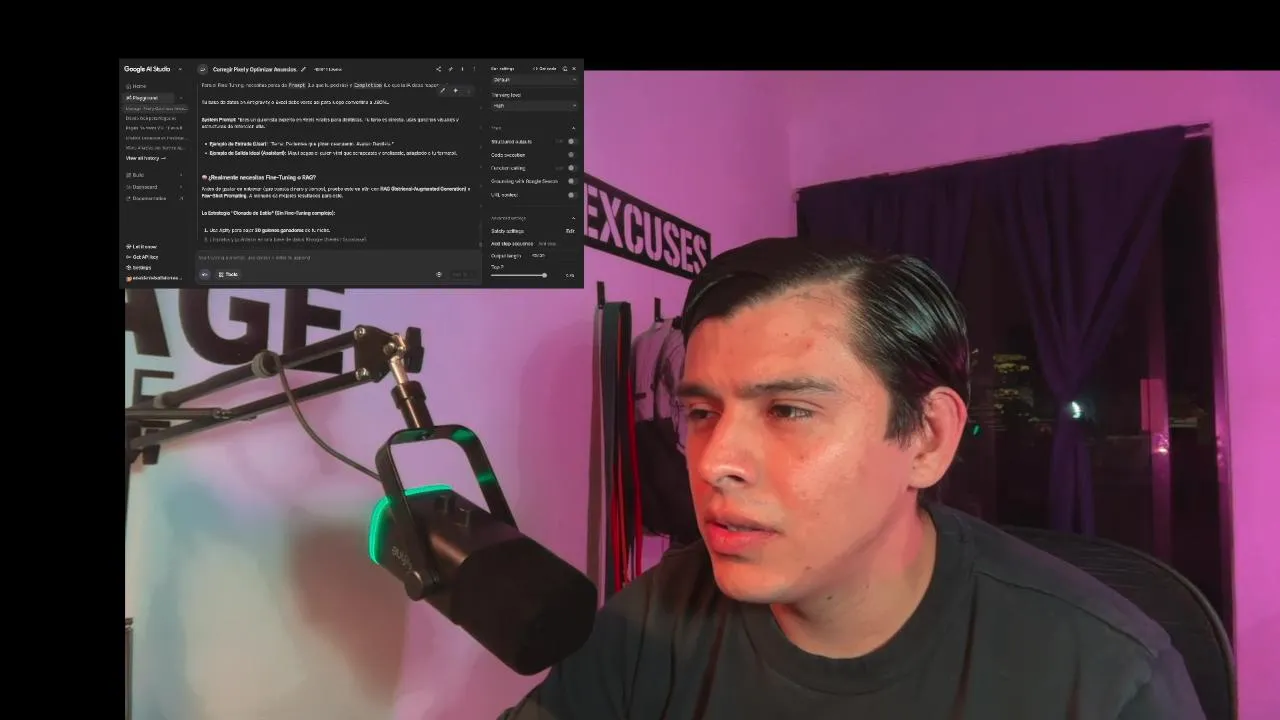Click the Run button

point(461,274)
